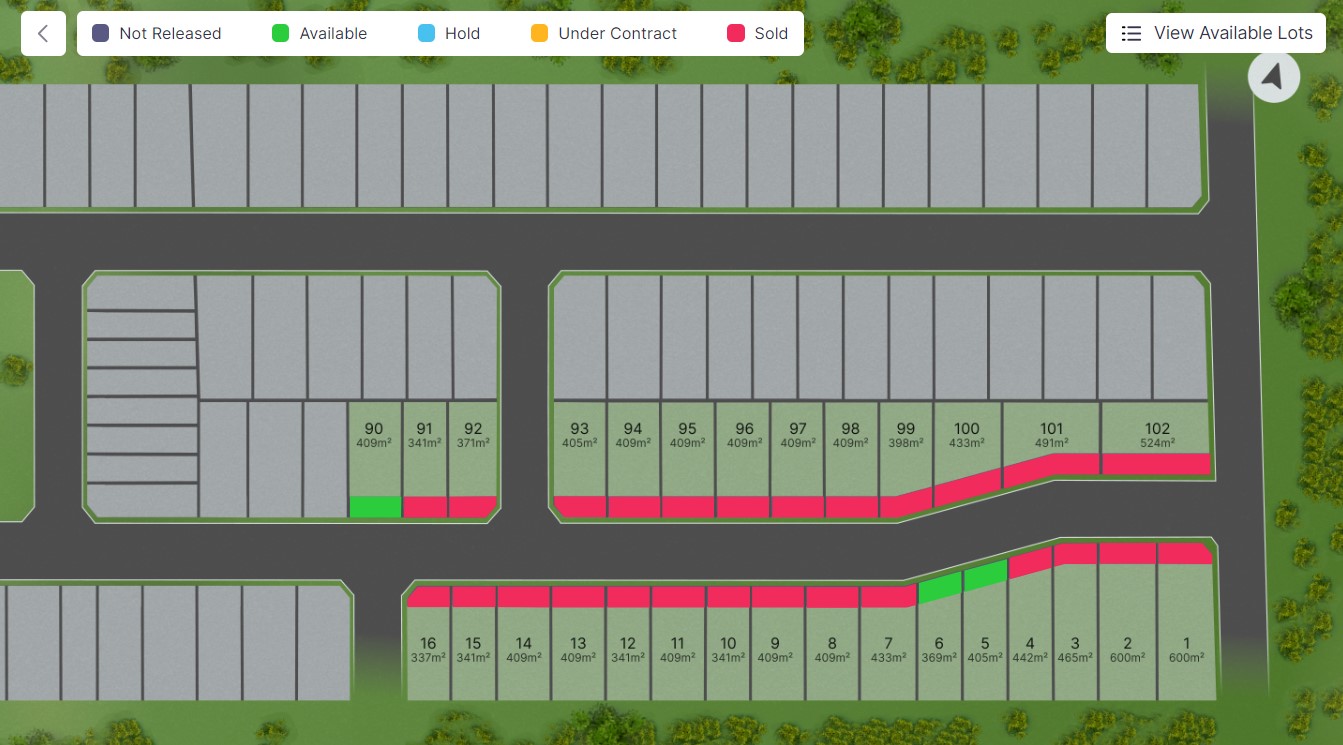The width and height of the screenshot is (1343, 745).
Task: Click the back chevron arrow button
Action: pyautogui.click(x=43, y=33)
